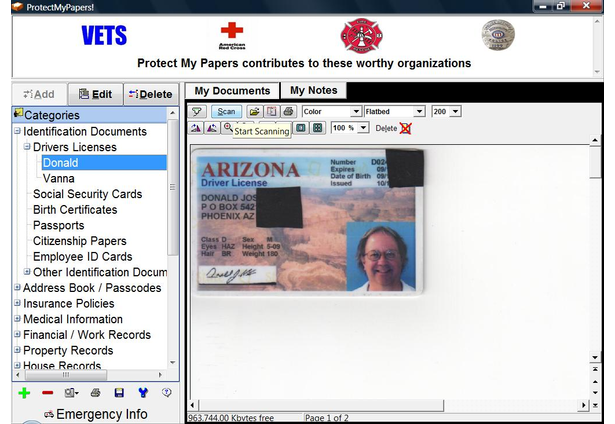
Task: Select the single page view icon
Action: click(301, 128)
